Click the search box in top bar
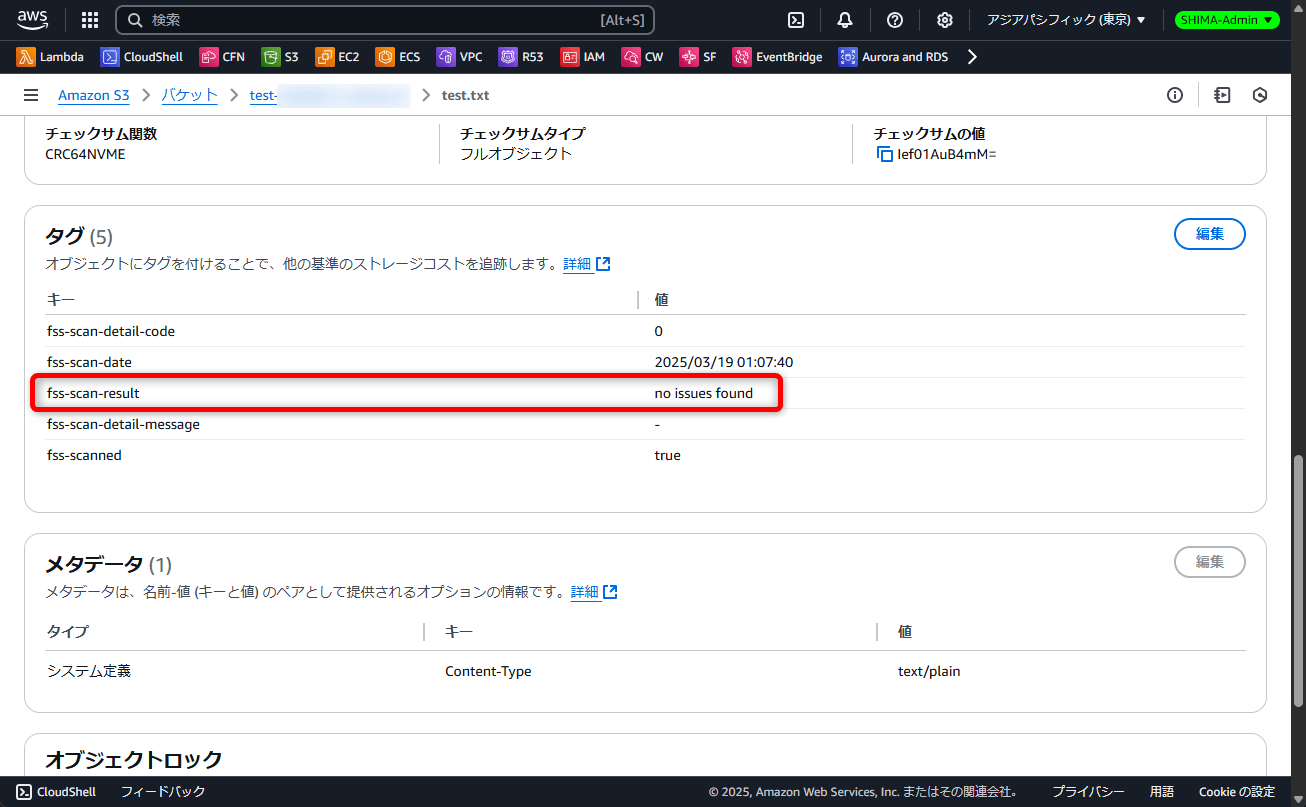 point(385,20)
